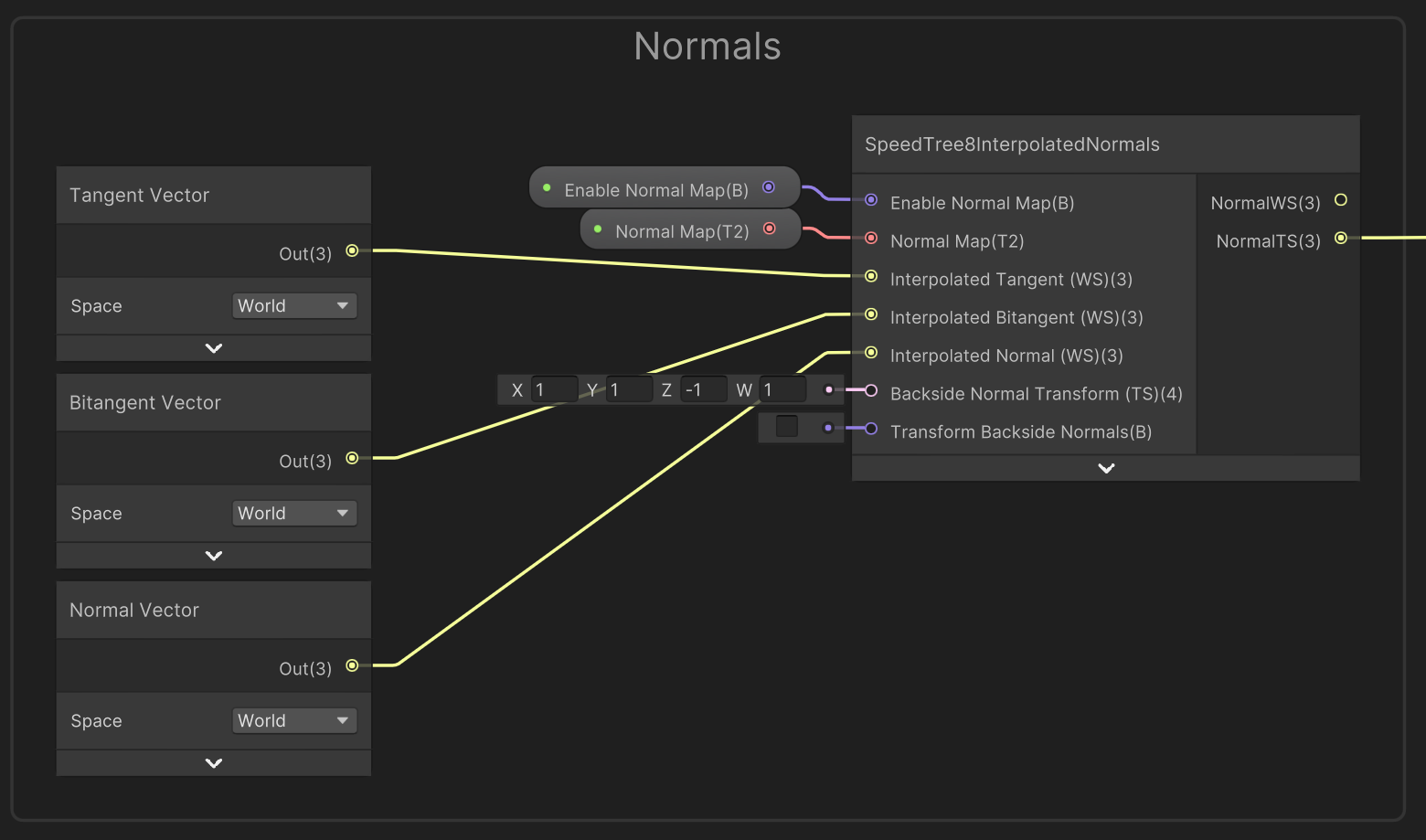The image size is (1426, 840).
Task: Click Enable Normal Map(B) input port on SpeedTree node
Action: pyautogui.click(x=871, y=199)
